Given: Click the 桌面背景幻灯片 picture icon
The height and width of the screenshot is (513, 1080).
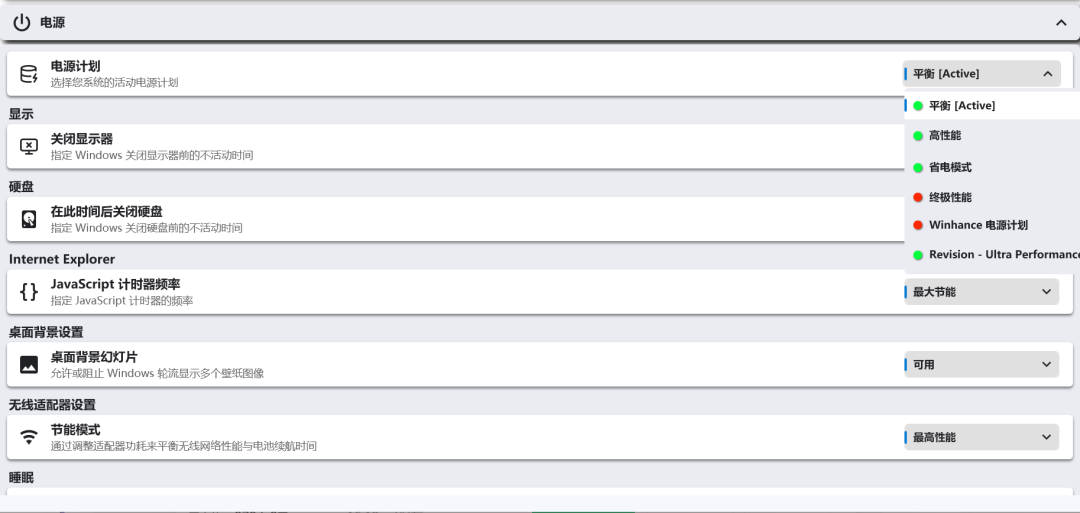Looking at the screenshot, I should point(29,365).
